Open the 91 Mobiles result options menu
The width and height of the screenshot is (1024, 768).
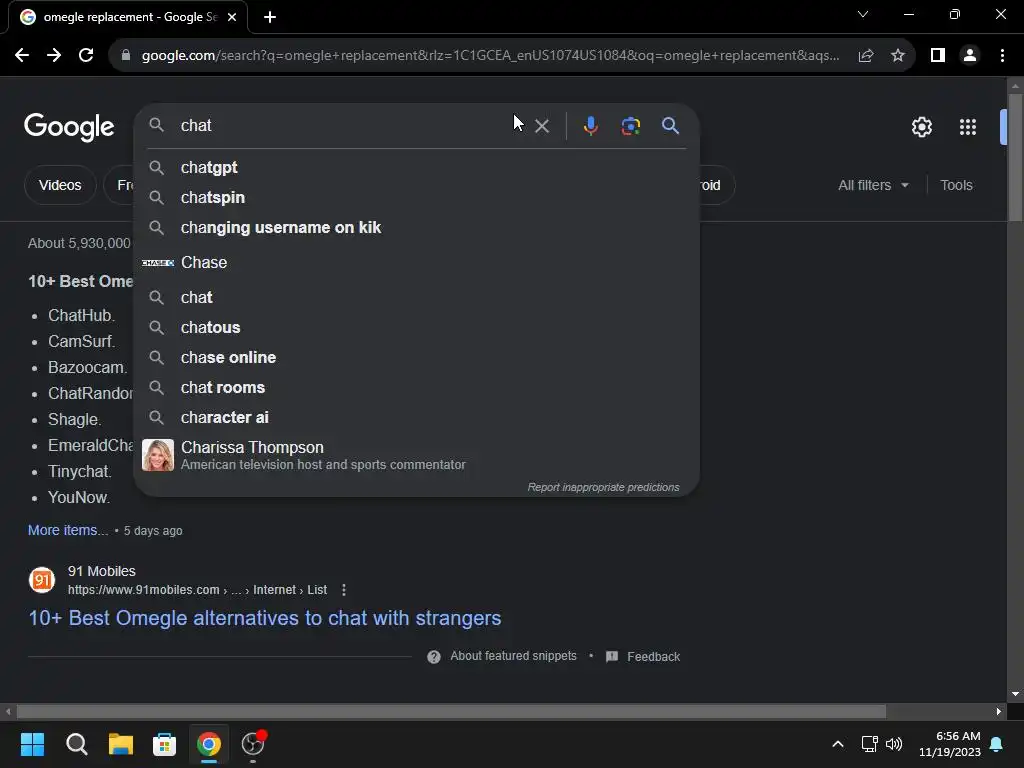[344, 590]
